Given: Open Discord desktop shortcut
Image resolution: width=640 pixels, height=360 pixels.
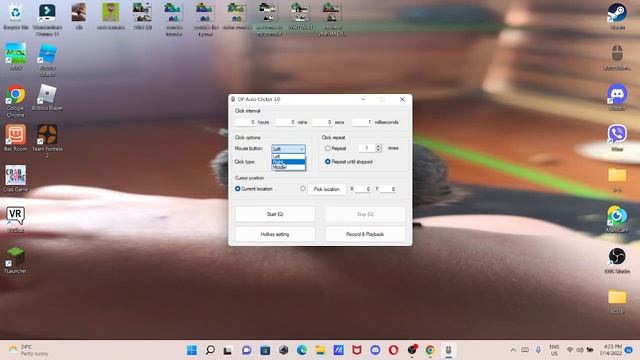Looking at the screenshot, I should pos(617,97).
